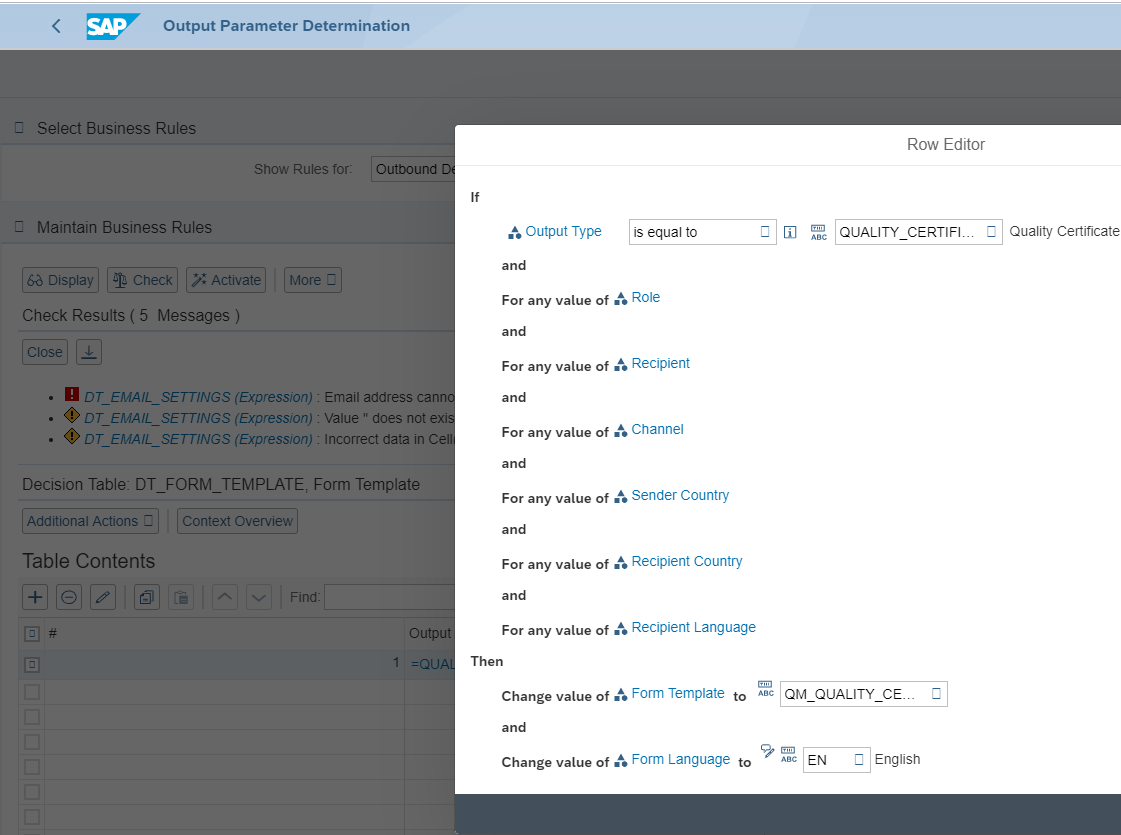1121x835 pixels.
Task: Select row 1 checkbox in table
Action: point(32,665)
